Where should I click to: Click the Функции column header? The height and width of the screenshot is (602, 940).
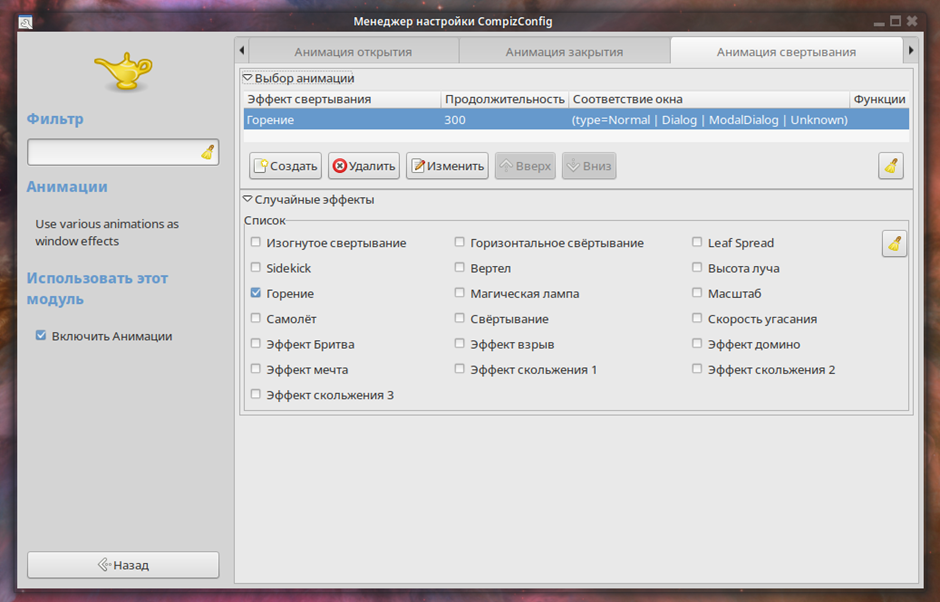[x=879, y=100]
